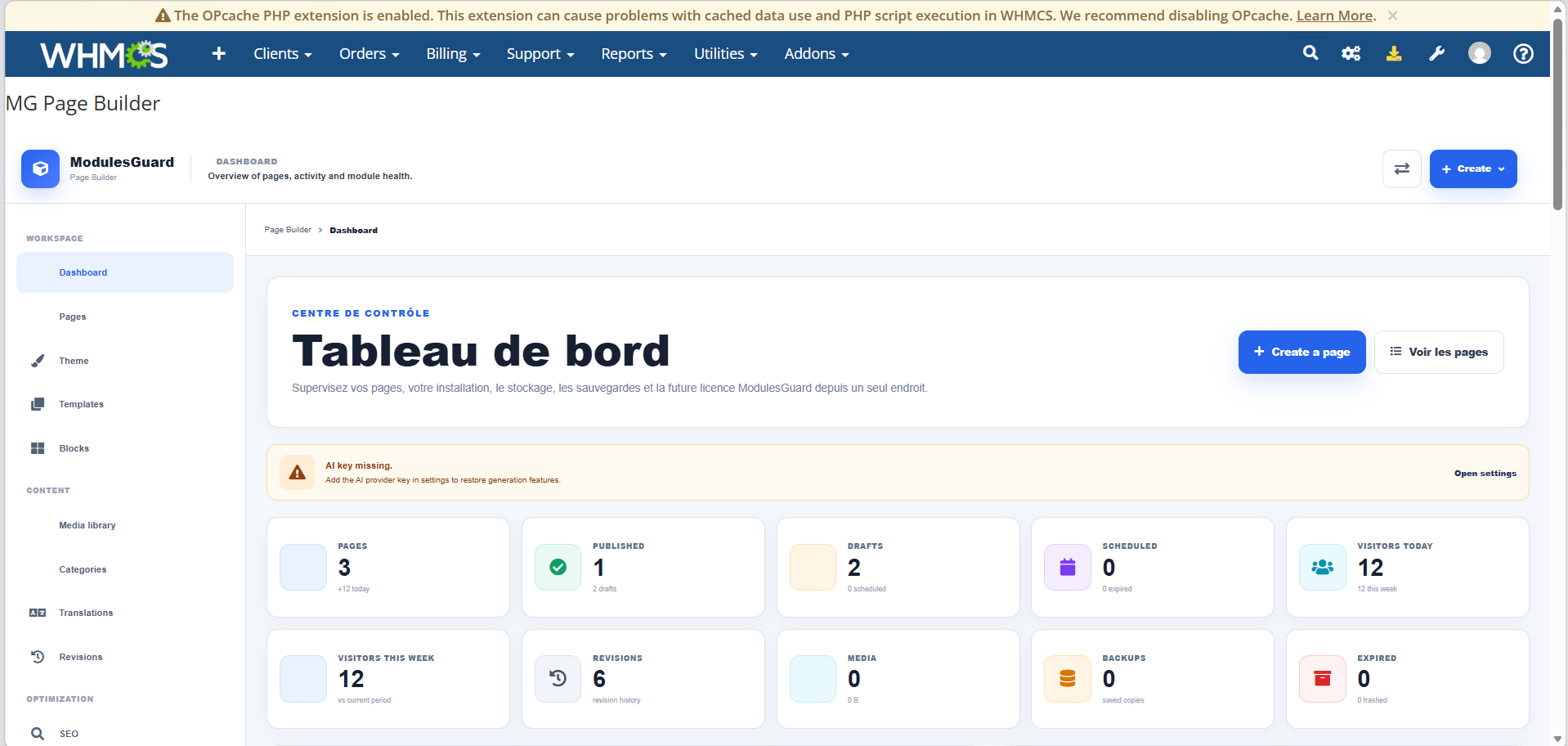
Task: Follow the Open settings link
Action: point(1485,473)
